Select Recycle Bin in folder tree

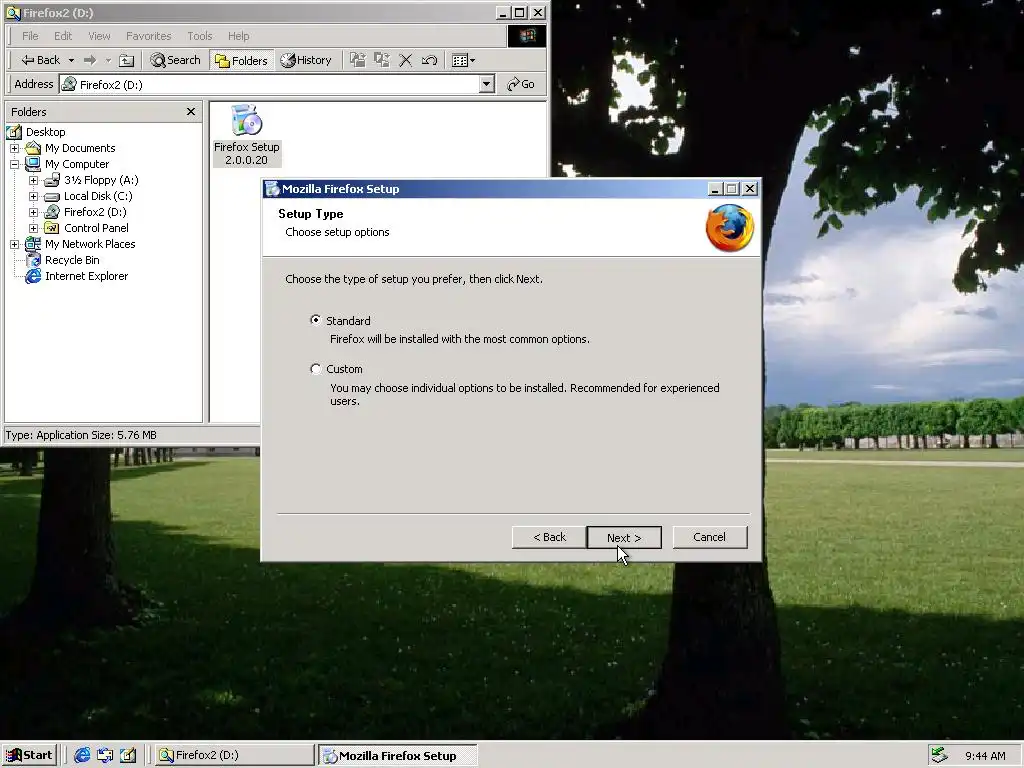(72, 260)
